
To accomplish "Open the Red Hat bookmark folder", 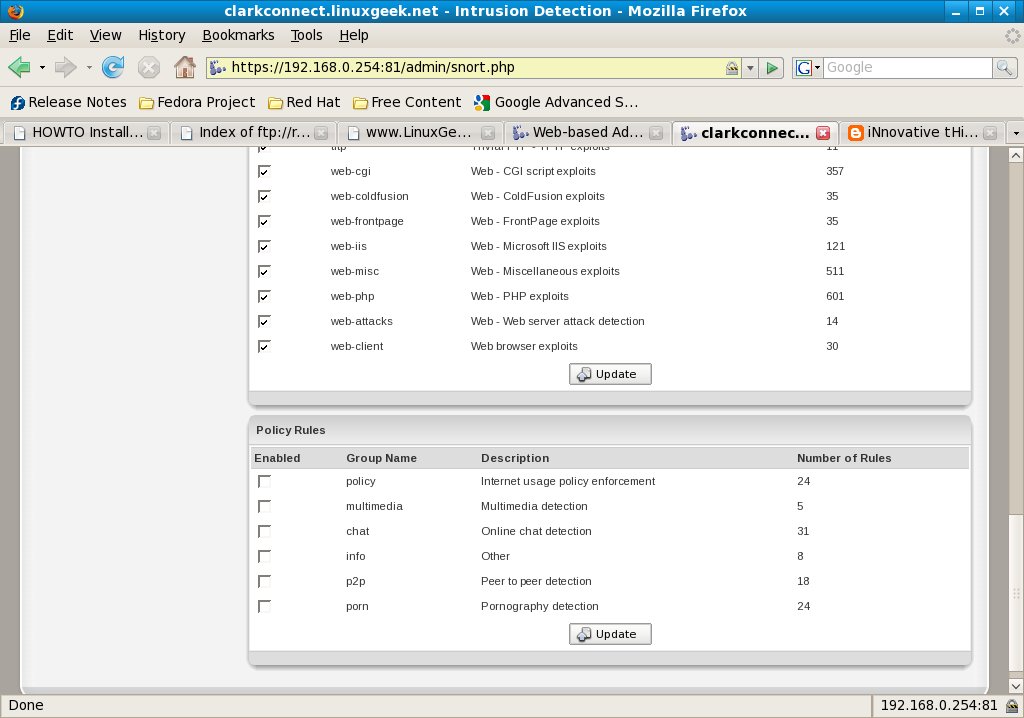I will [x=304, y=102].
